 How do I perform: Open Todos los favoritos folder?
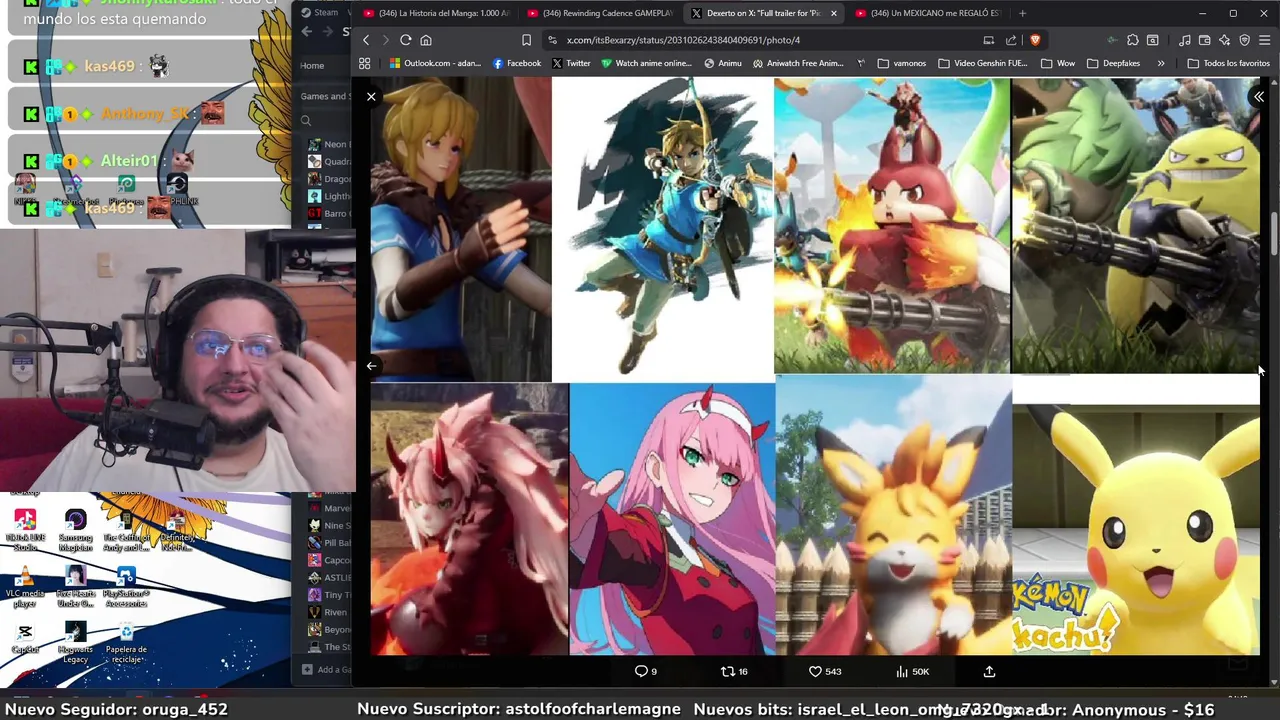point(1228,63)
